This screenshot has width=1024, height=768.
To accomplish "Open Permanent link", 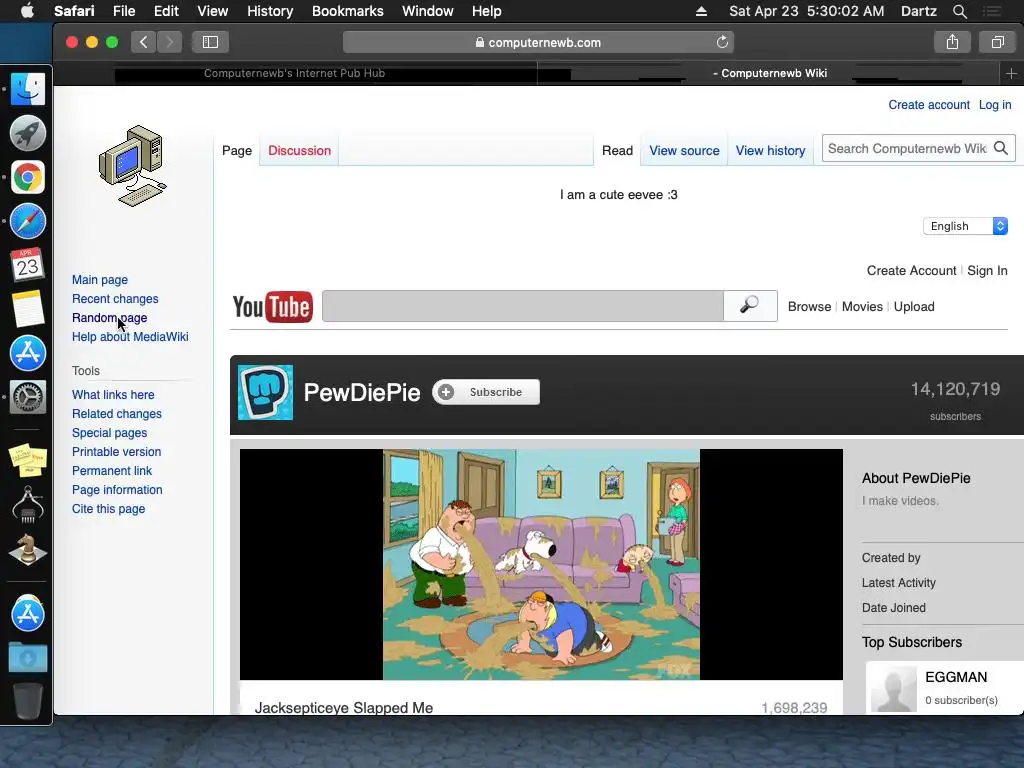I will [112, 470].
